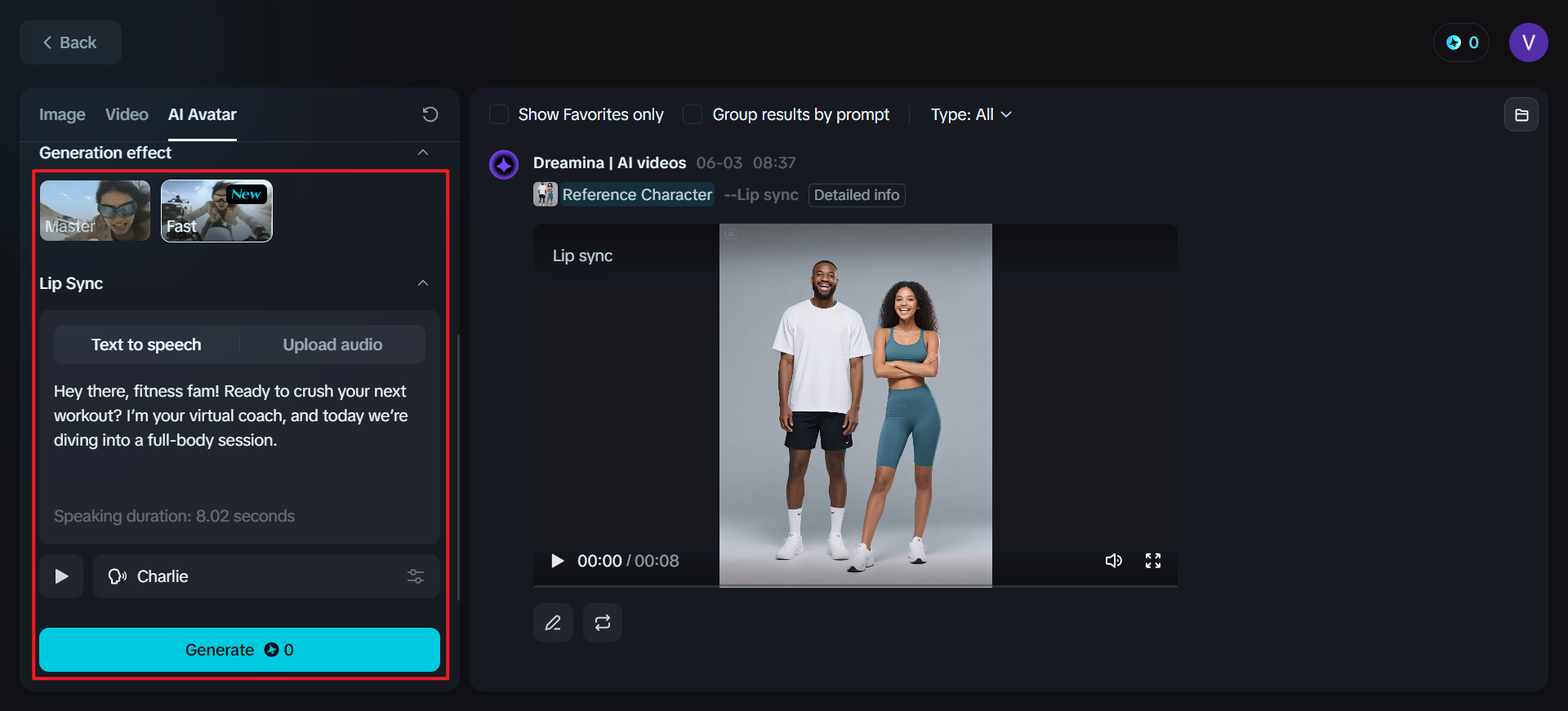1568x711 pixels.
Task: Click the '00:00 / 00:08' time display
Action: click(628, 561)
